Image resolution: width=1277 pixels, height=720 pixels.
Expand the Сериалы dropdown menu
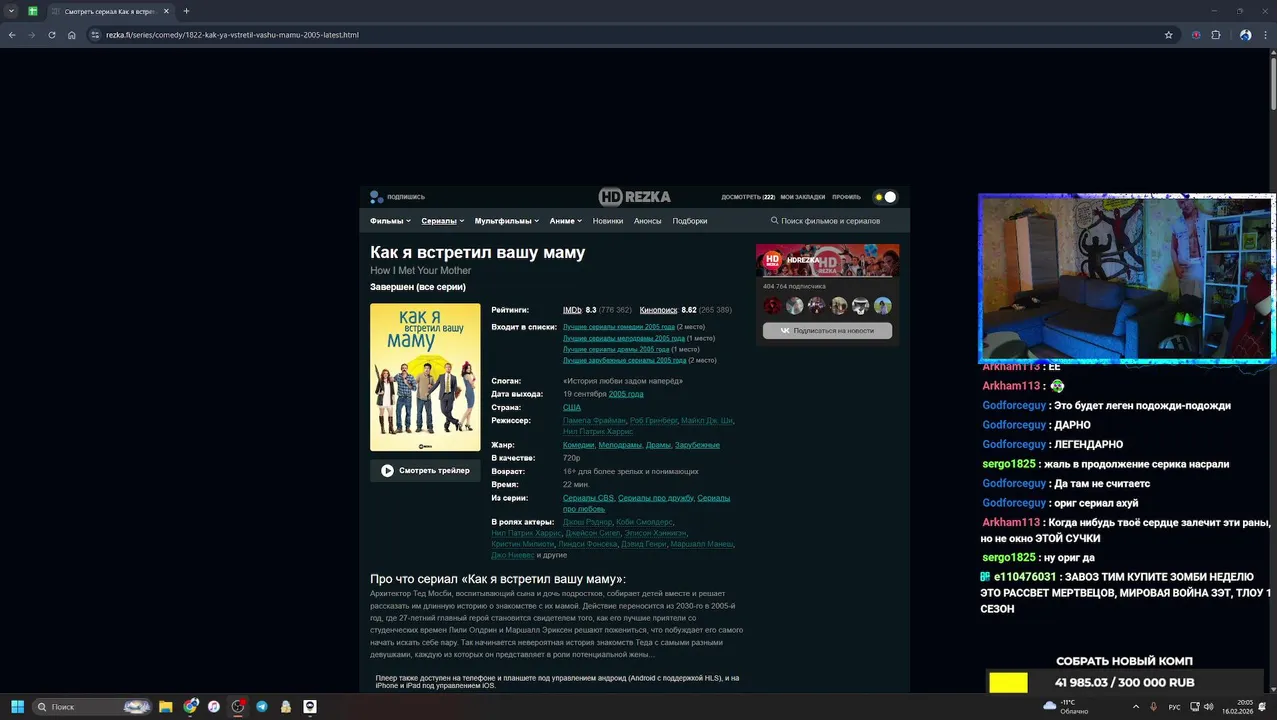click(442, 221)
